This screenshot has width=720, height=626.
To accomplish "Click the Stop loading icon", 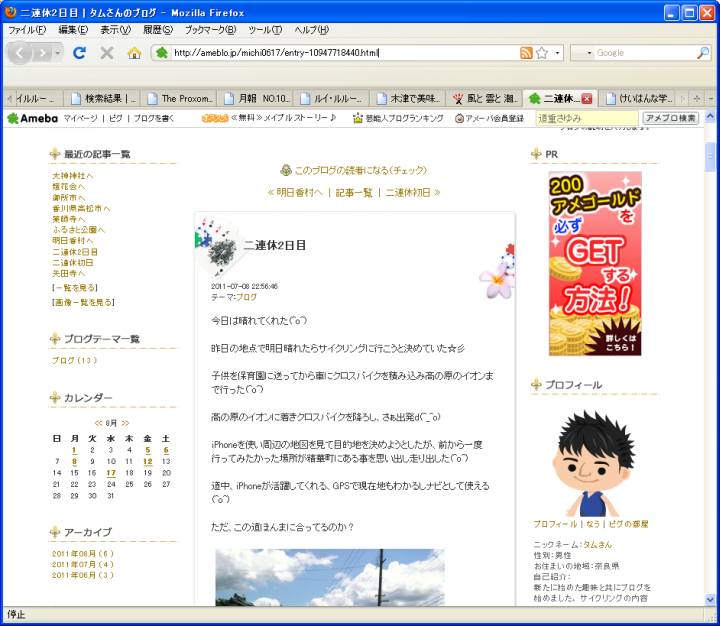I will coord(107,53).
